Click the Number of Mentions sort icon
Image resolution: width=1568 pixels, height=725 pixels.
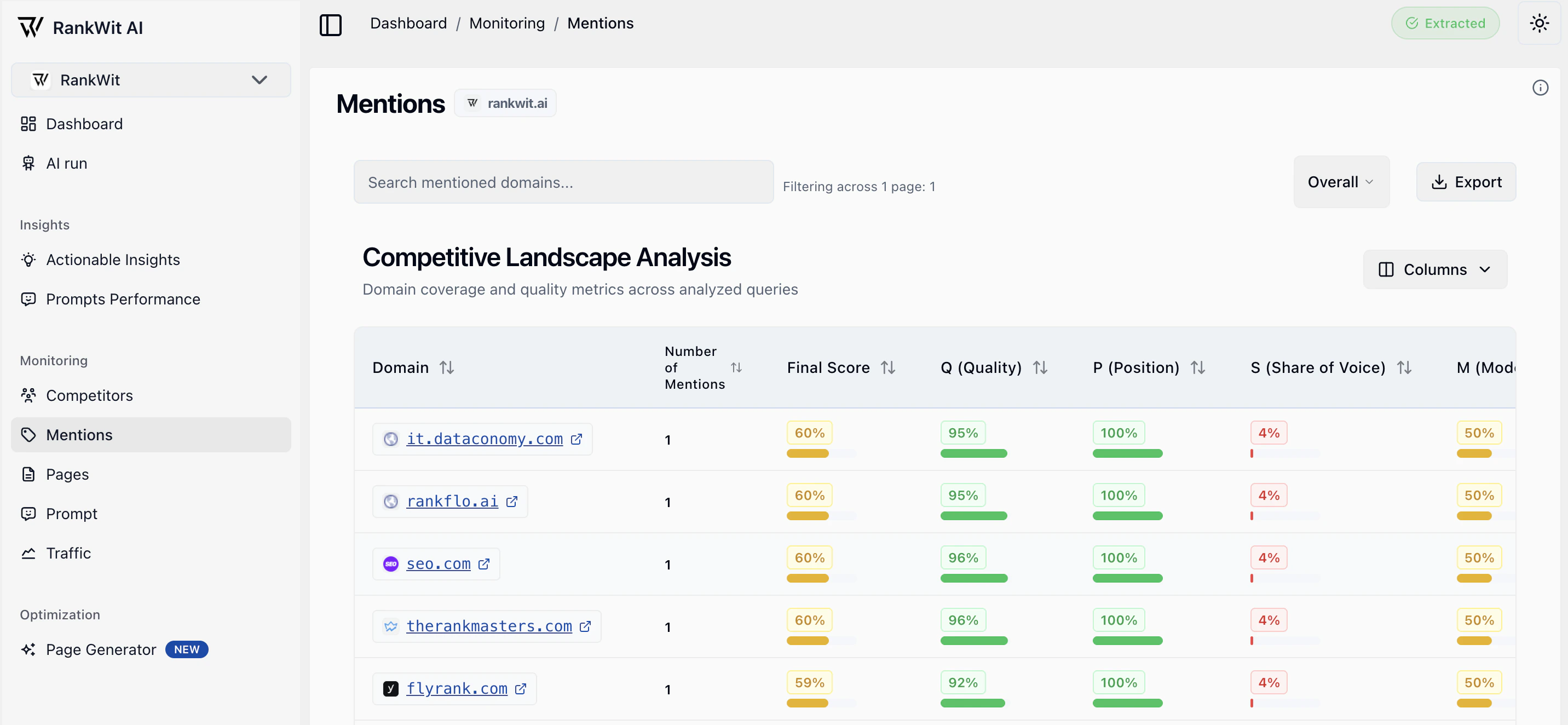[736, 367]
